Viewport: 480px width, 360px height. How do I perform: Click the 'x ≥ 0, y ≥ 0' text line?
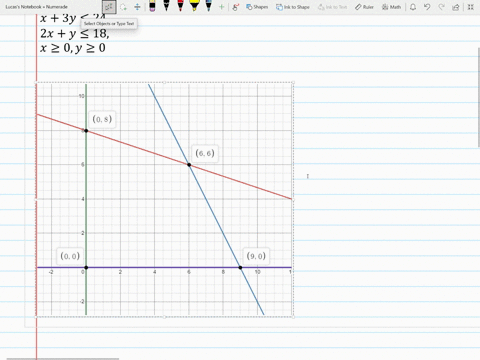pos(73,48)
